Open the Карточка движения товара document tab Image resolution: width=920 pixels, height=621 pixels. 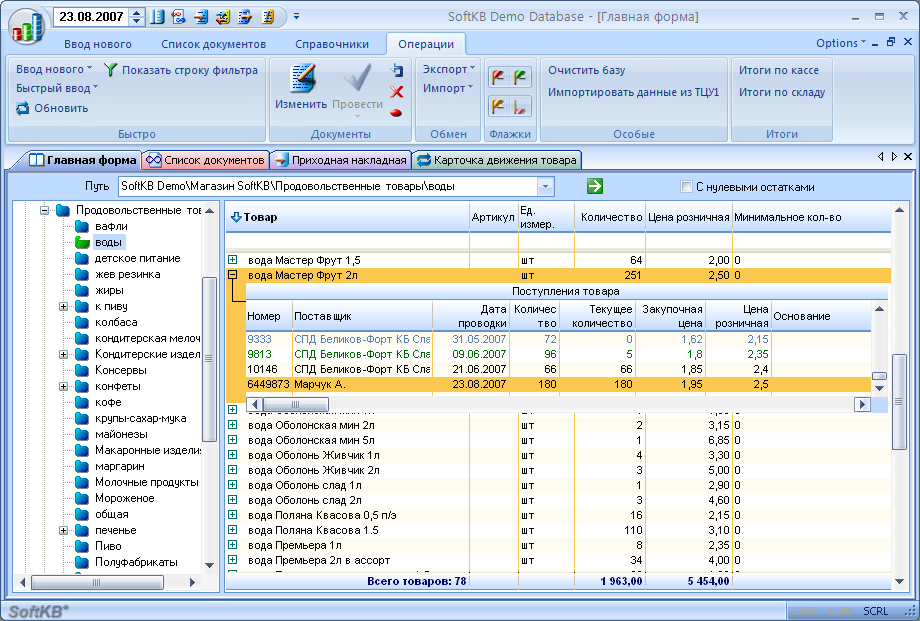click(x=497, y=160)
